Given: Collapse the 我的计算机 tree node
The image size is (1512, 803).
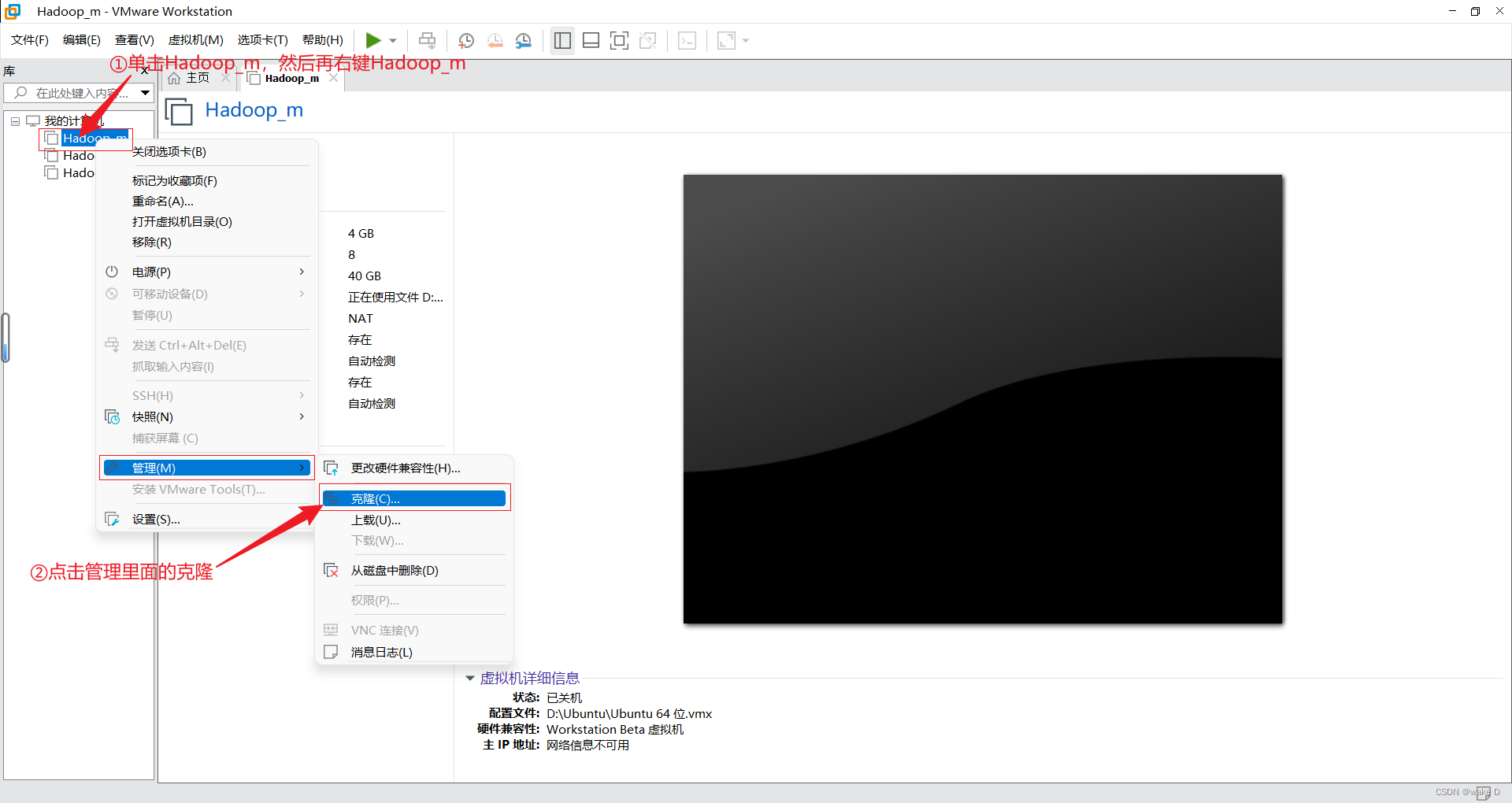Looking at the screenshot, I should pos(15,121).
